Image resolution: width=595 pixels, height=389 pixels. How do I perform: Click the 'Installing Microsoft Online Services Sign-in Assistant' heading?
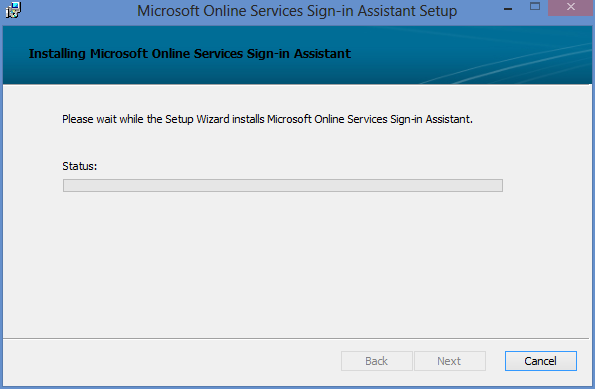coord(190,54)
